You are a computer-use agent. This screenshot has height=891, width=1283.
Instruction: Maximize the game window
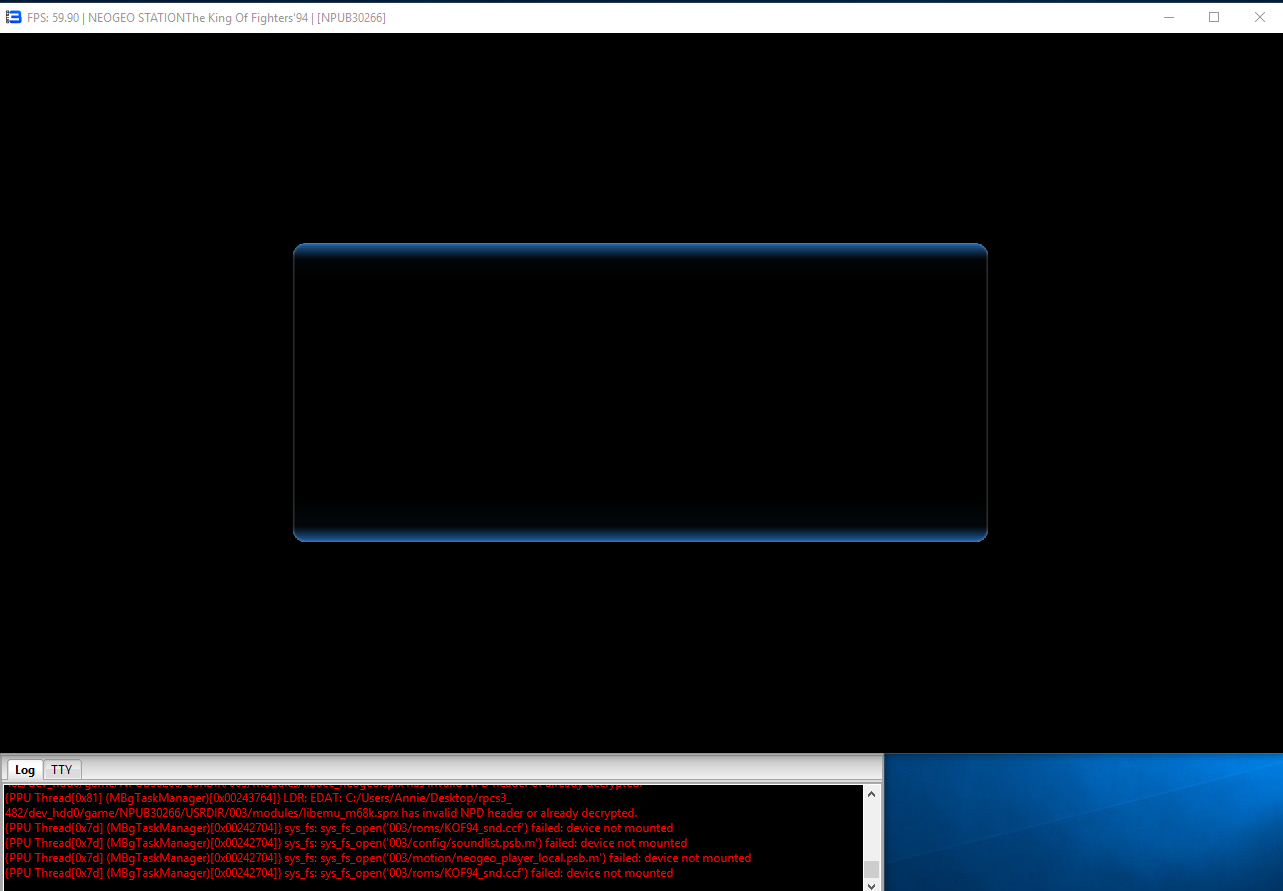click(x=1214, y=17)
